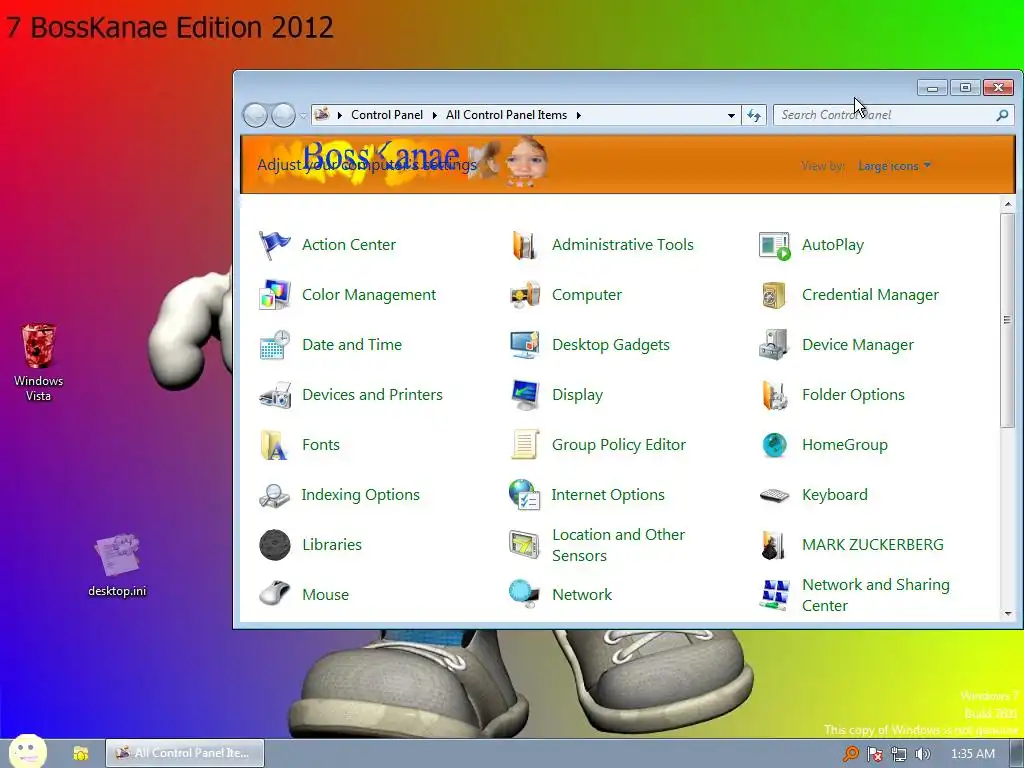
Task: Click the Internet Options link text
Action: (x=607, y=495)
